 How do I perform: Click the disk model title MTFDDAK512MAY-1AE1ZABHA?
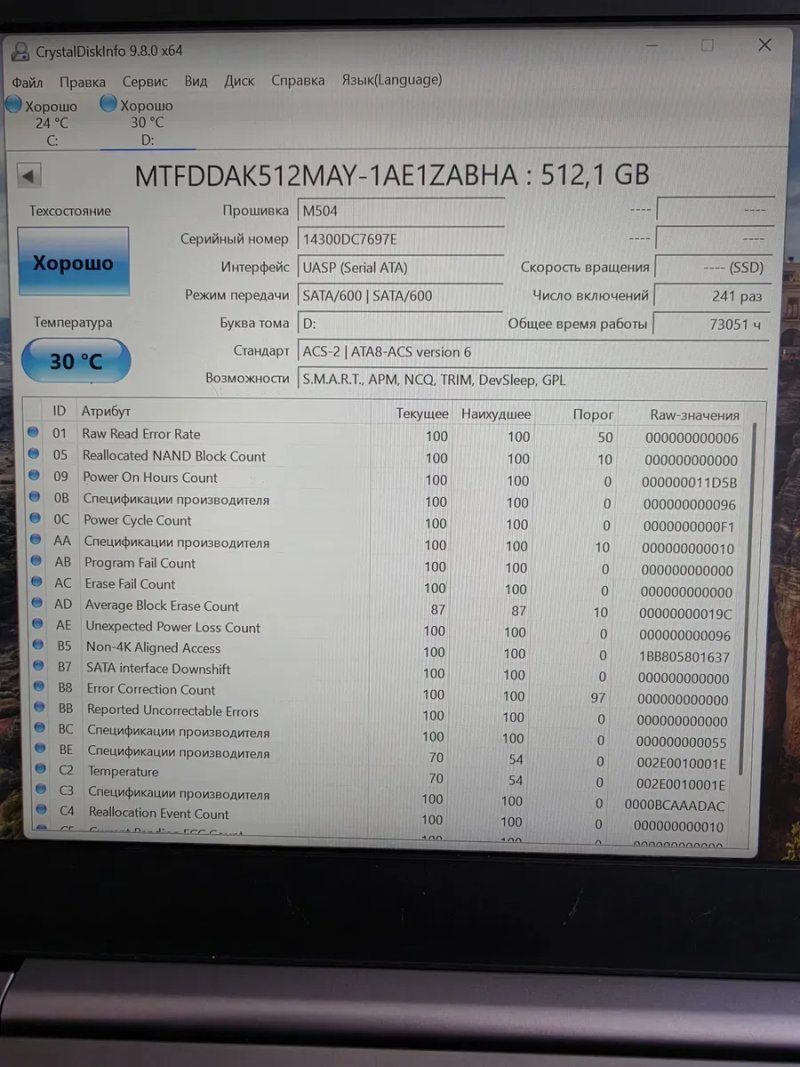point(326,176)
